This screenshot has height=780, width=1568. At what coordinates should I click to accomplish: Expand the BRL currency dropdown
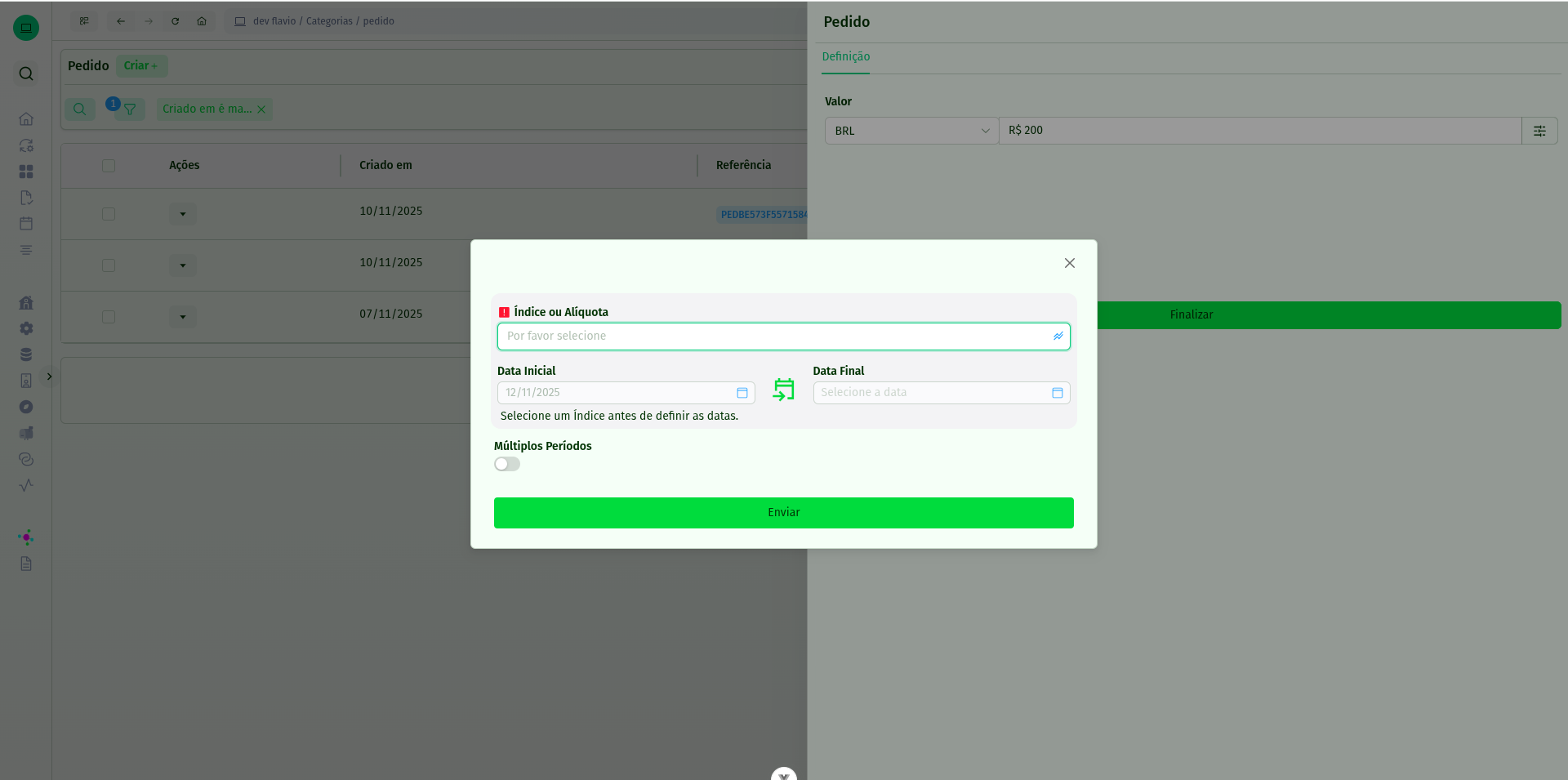coord(911,131)
